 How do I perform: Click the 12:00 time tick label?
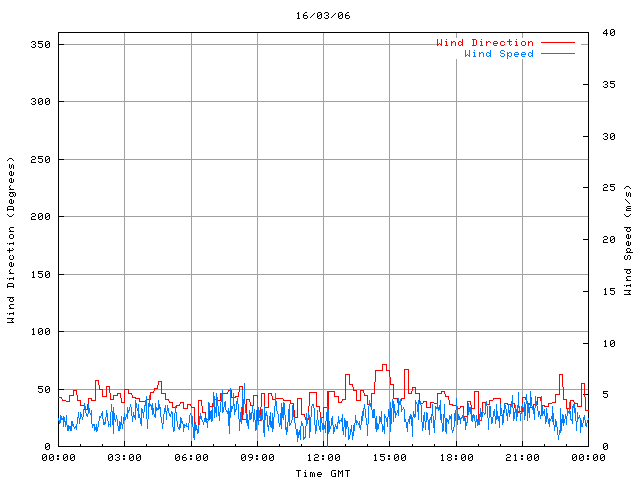pyautogui.click(x=324, y=458)
